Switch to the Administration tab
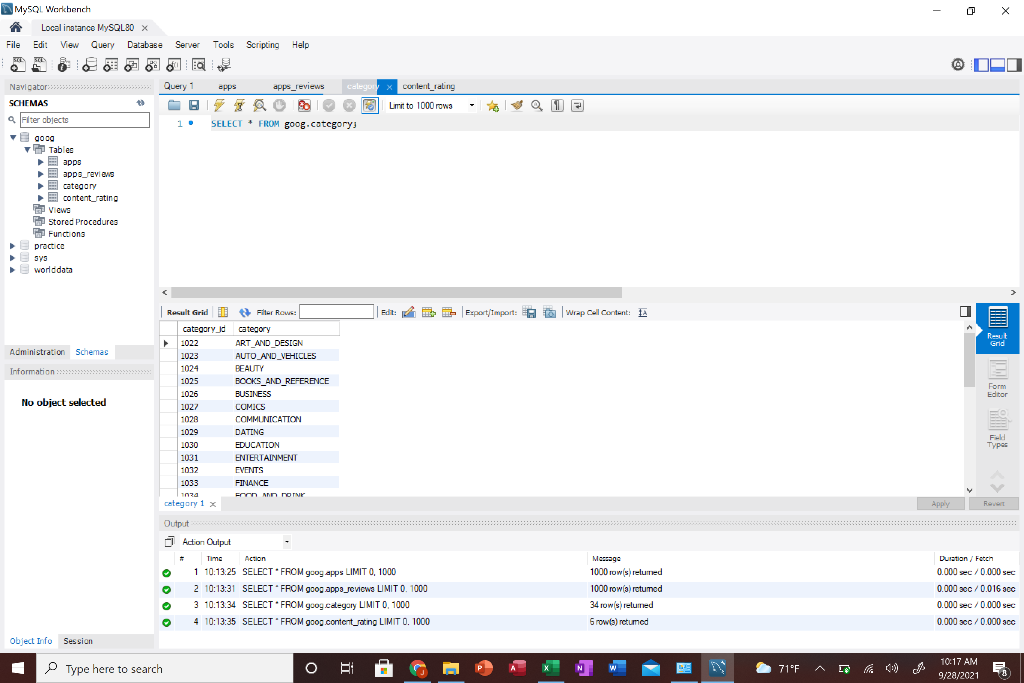Viewport: 1024px width, 683px height. 37,351
